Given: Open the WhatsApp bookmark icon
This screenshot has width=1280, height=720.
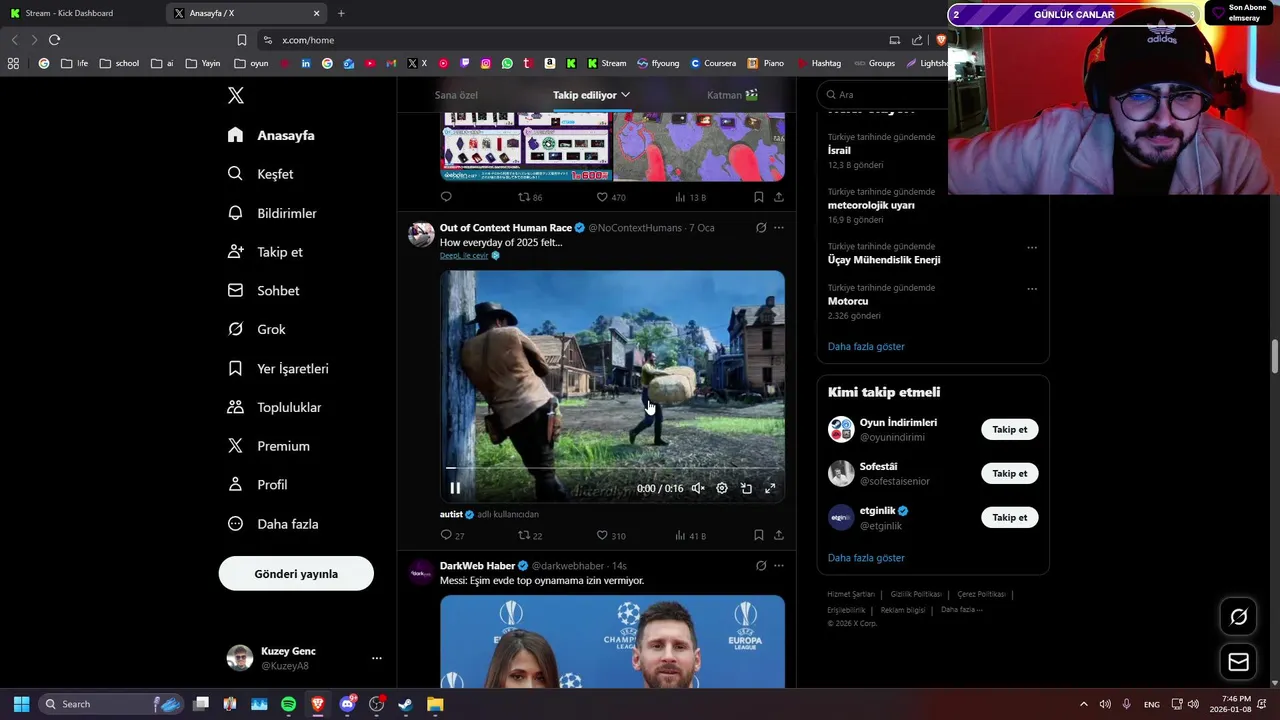Looking at the screenshot, I should 507,63.
